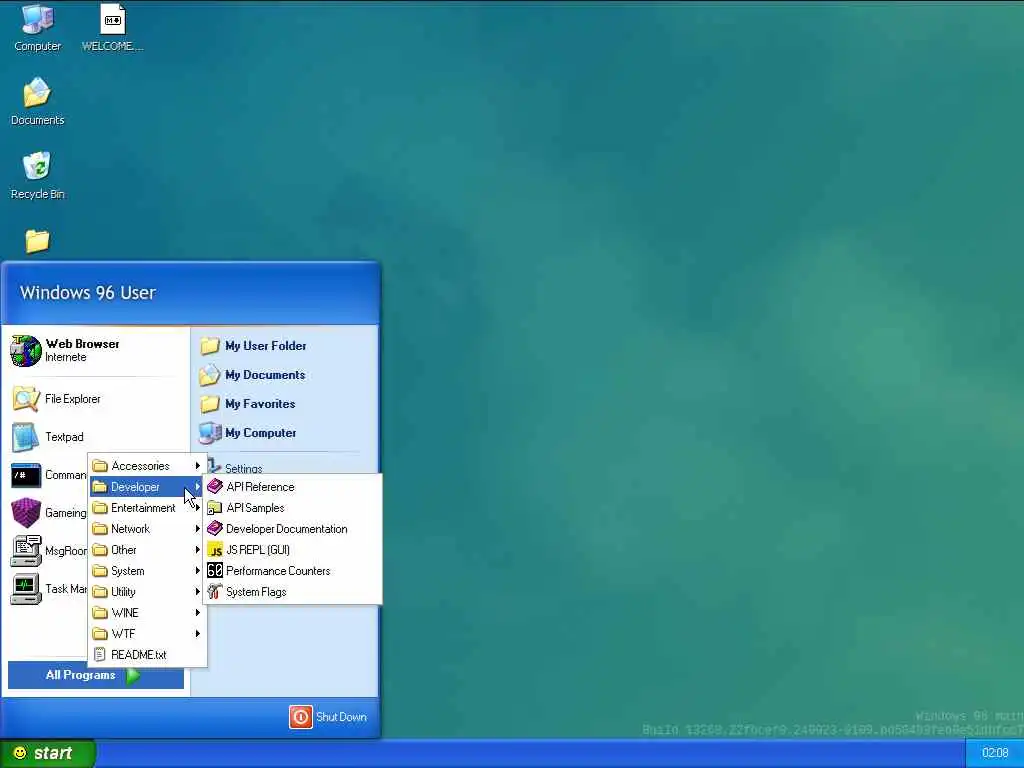Click the All Programs button label

(80, 675)
